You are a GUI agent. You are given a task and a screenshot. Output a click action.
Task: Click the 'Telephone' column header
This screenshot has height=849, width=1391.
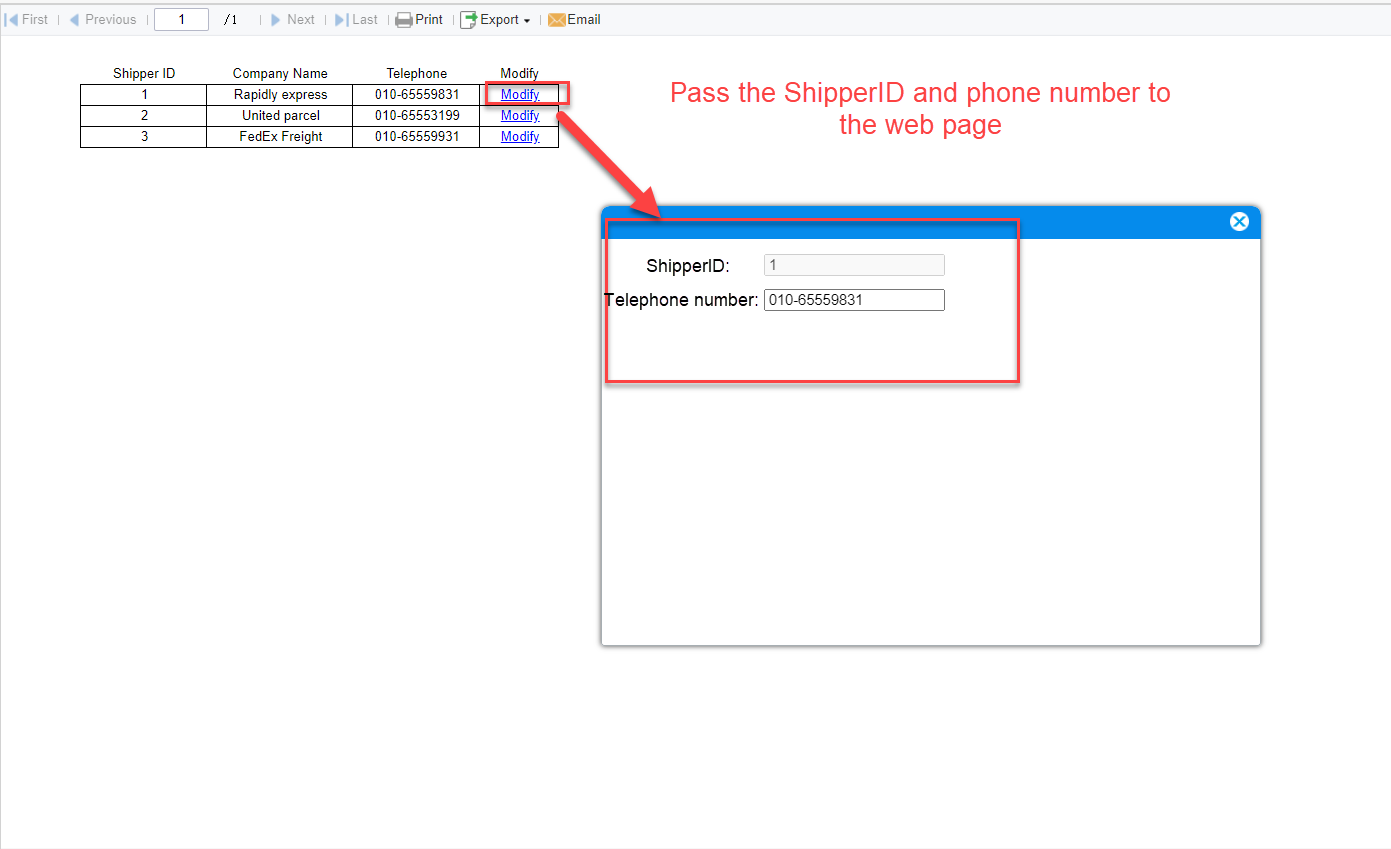pos(417,74)
